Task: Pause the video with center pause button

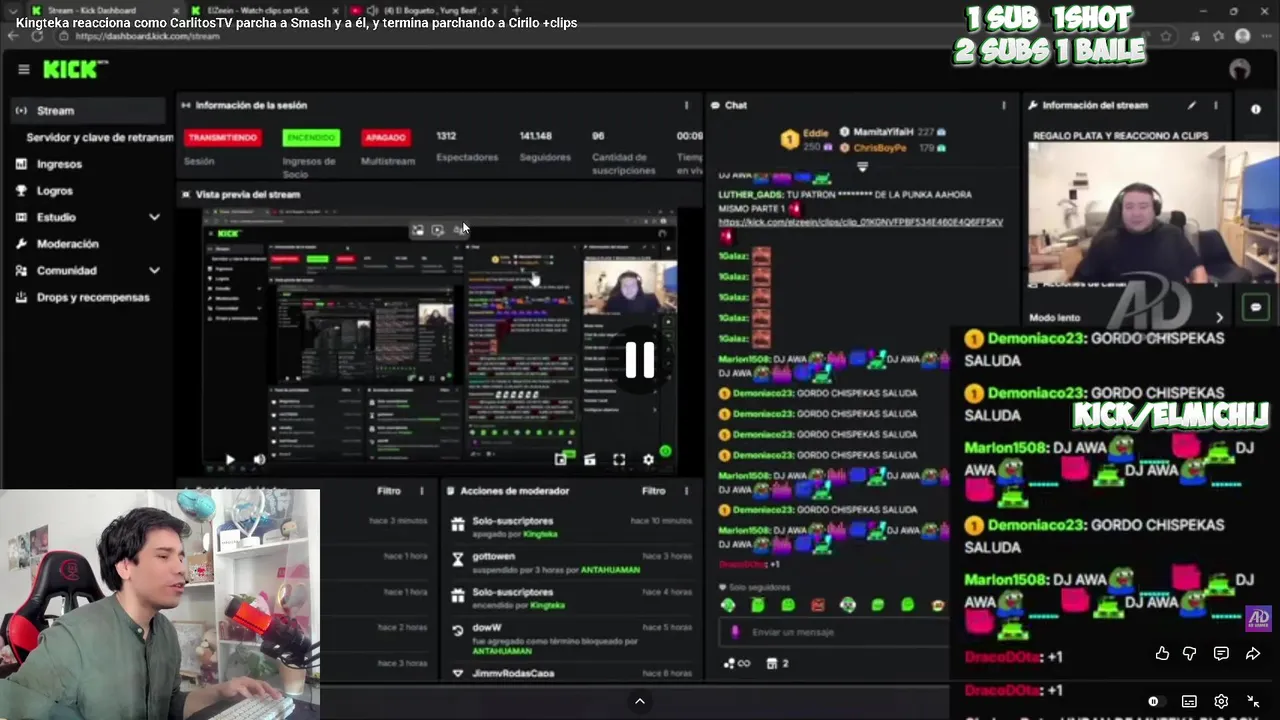Action: [x=640, y=360]
